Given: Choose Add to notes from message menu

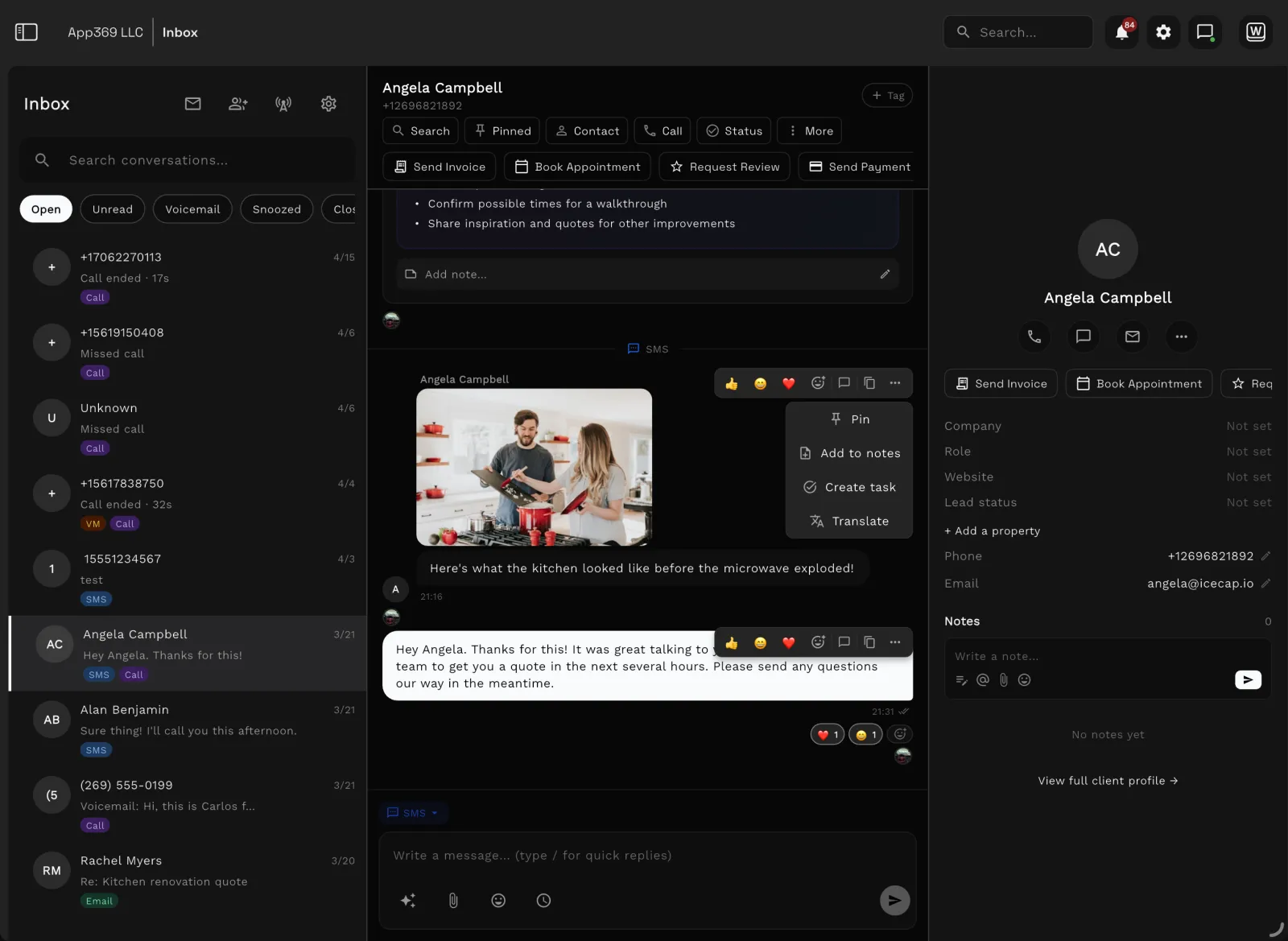Looking at the screenshot, I should [x=849, y=453].
